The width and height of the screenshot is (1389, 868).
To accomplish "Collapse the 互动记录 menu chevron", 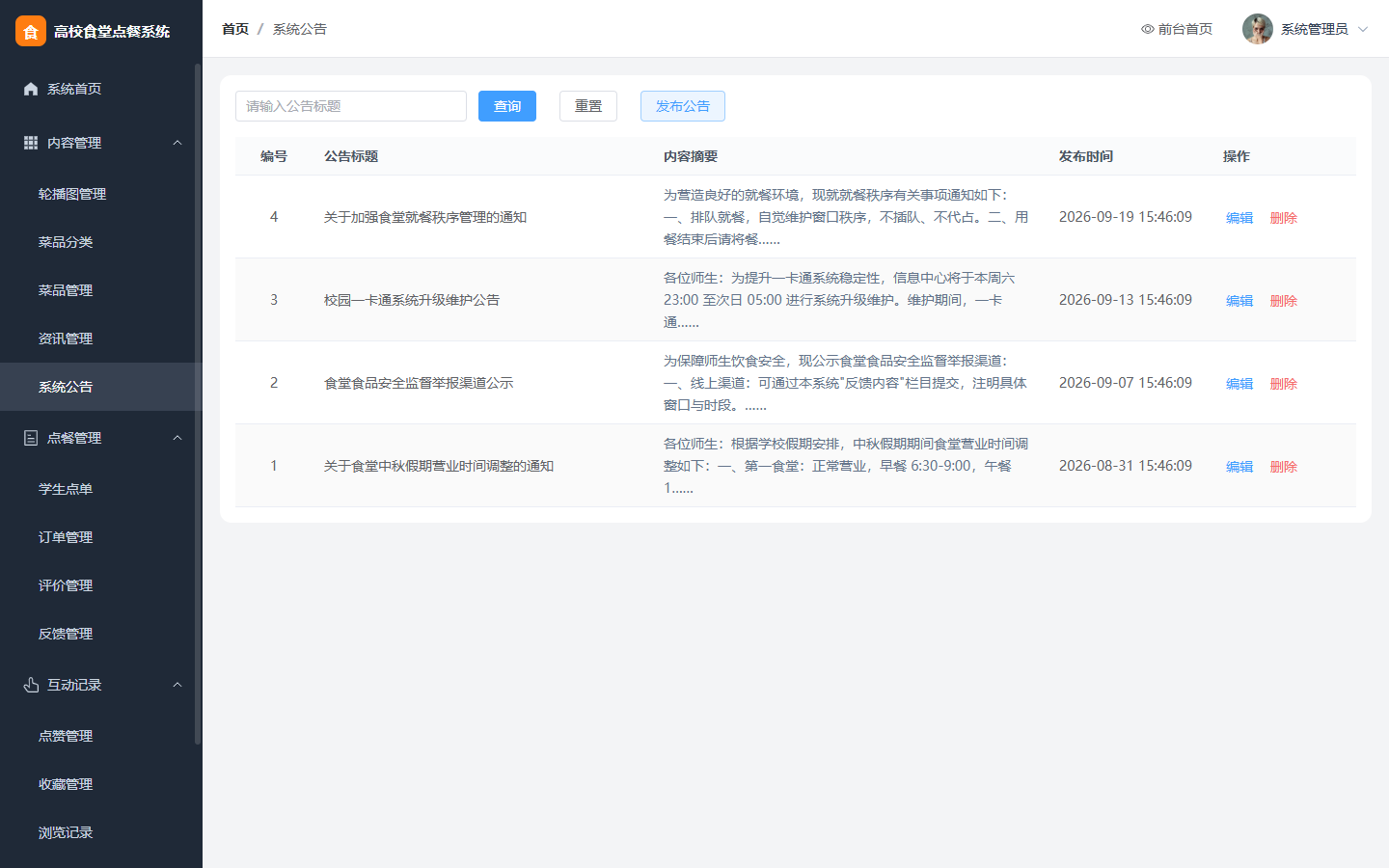I will tap(177, 685).
